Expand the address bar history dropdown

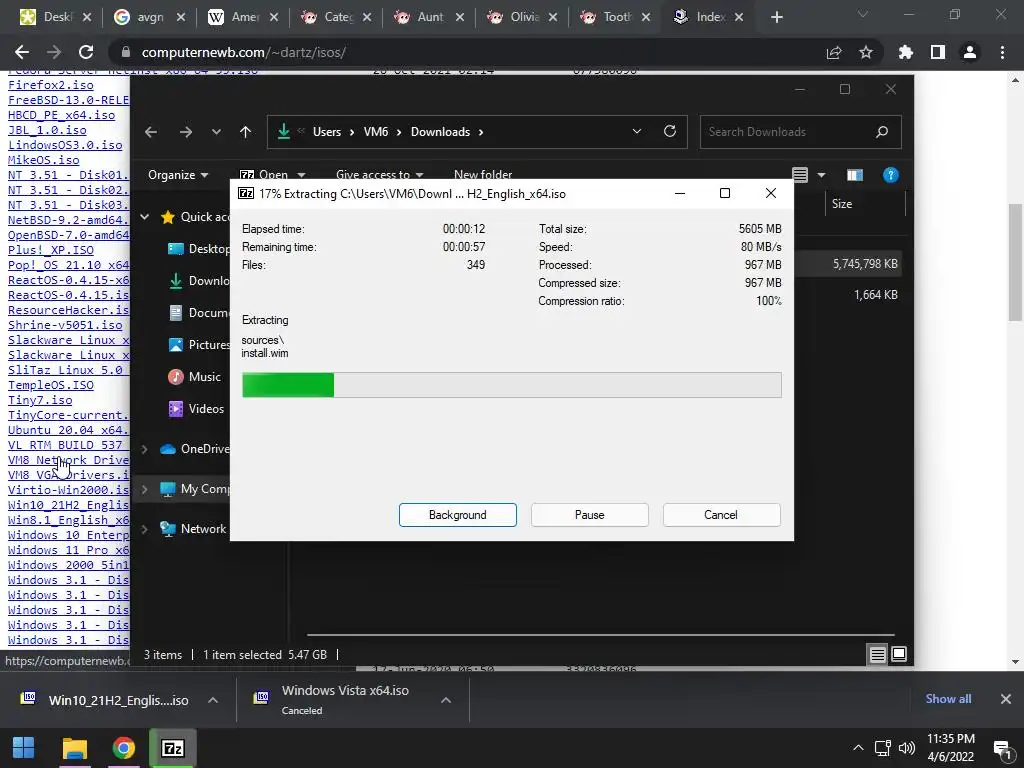(637, 131)
